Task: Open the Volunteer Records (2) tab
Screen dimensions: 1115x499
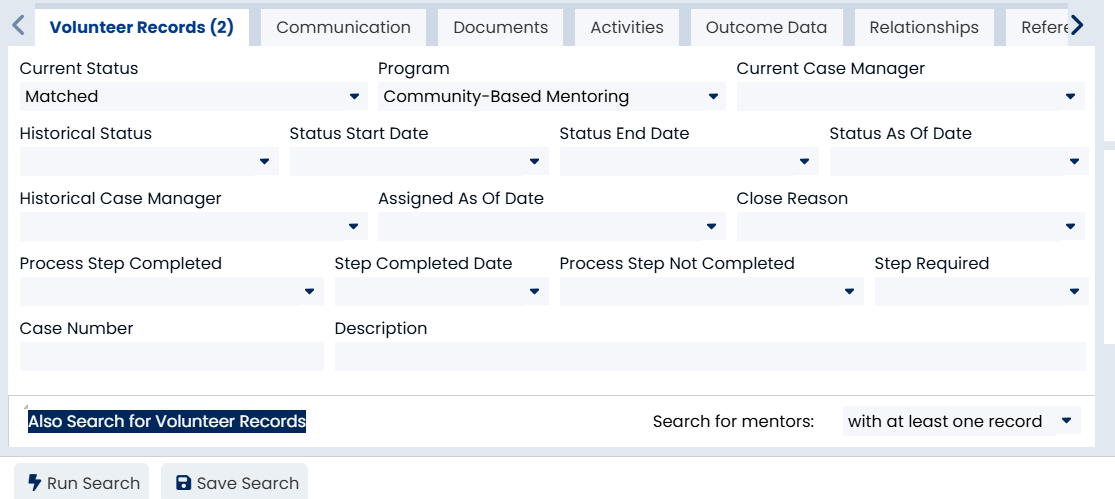Action: click(x=141, y=28)
